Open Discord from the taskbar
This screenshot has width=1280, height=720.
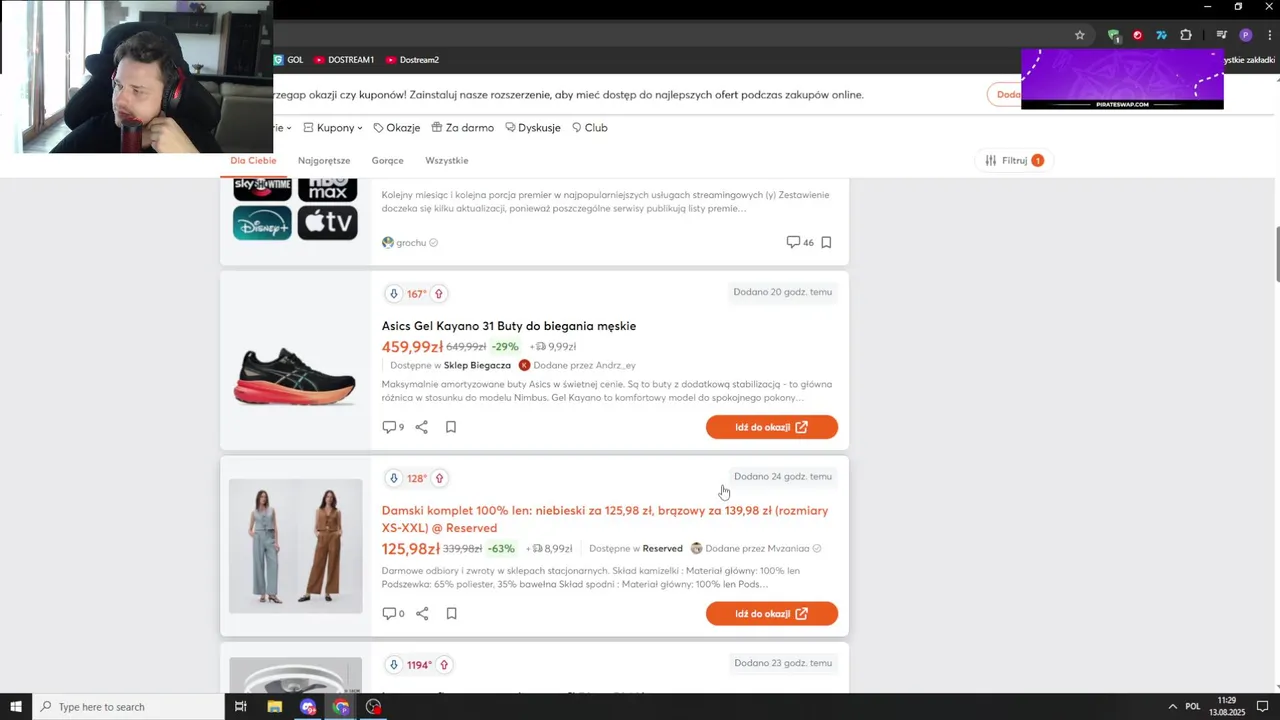(x=308, y=707)
